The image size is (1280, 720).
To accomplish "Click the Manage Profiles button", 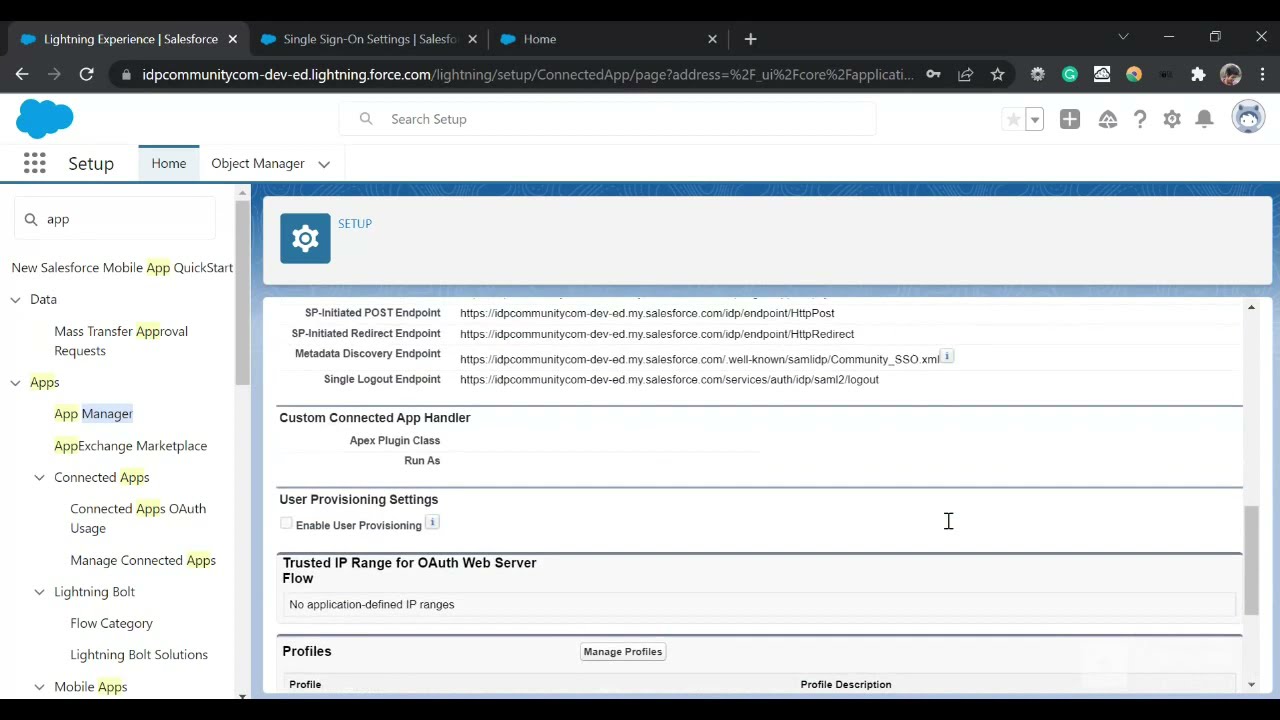I will click(x=623, y=651).
